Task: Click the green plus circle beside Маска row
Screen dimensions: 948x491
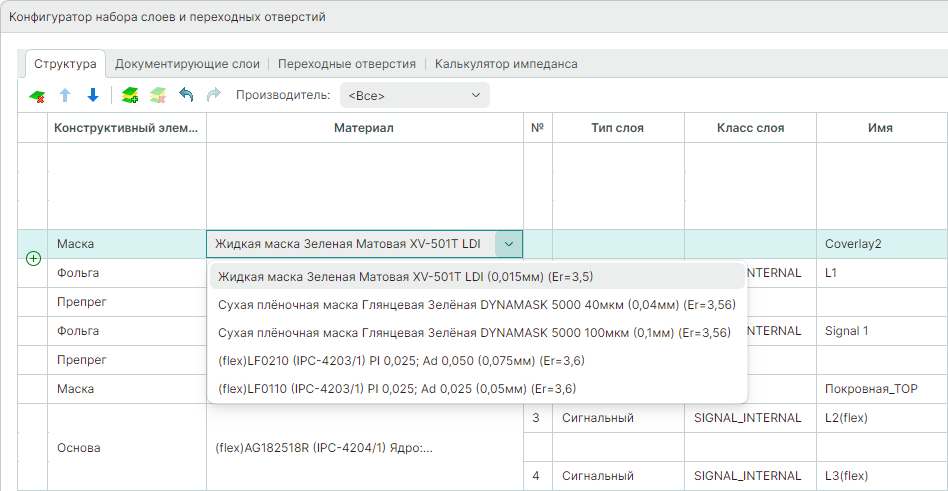Action: click(33, 258)
